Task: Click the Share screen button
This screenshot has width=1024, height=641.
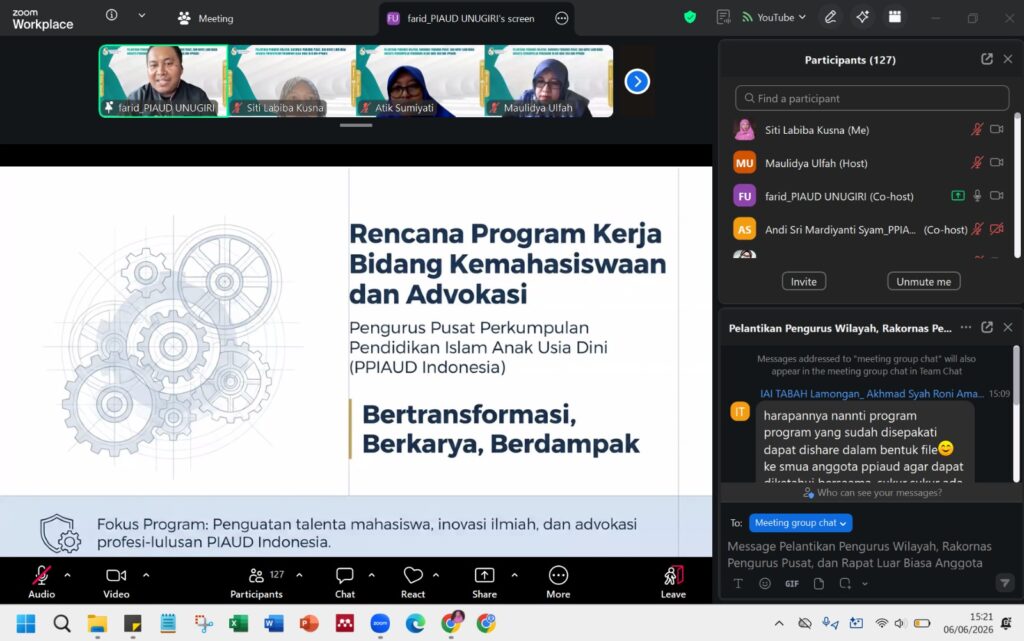Action: point(485,582)
